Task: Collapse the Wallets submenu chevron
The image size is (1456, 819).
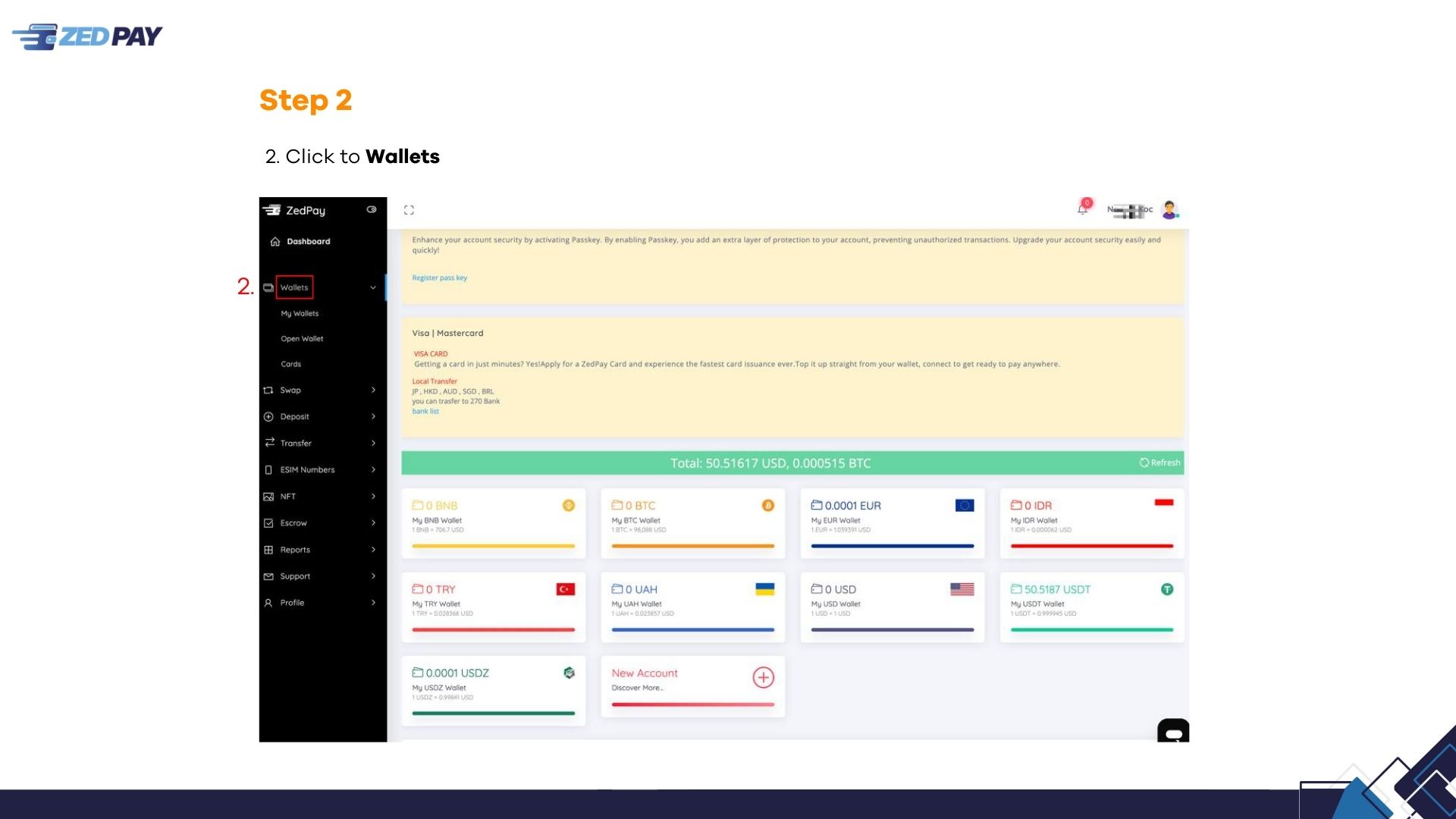Action: click(373, 287)
